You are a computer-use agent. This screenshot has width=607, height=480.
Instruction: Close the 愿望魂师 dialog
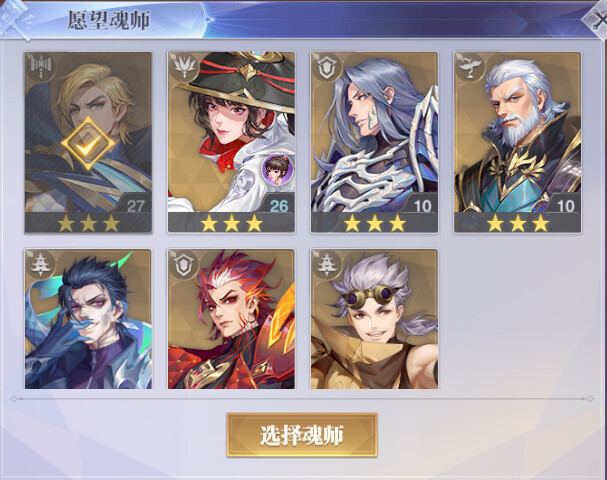pos(597,19)
